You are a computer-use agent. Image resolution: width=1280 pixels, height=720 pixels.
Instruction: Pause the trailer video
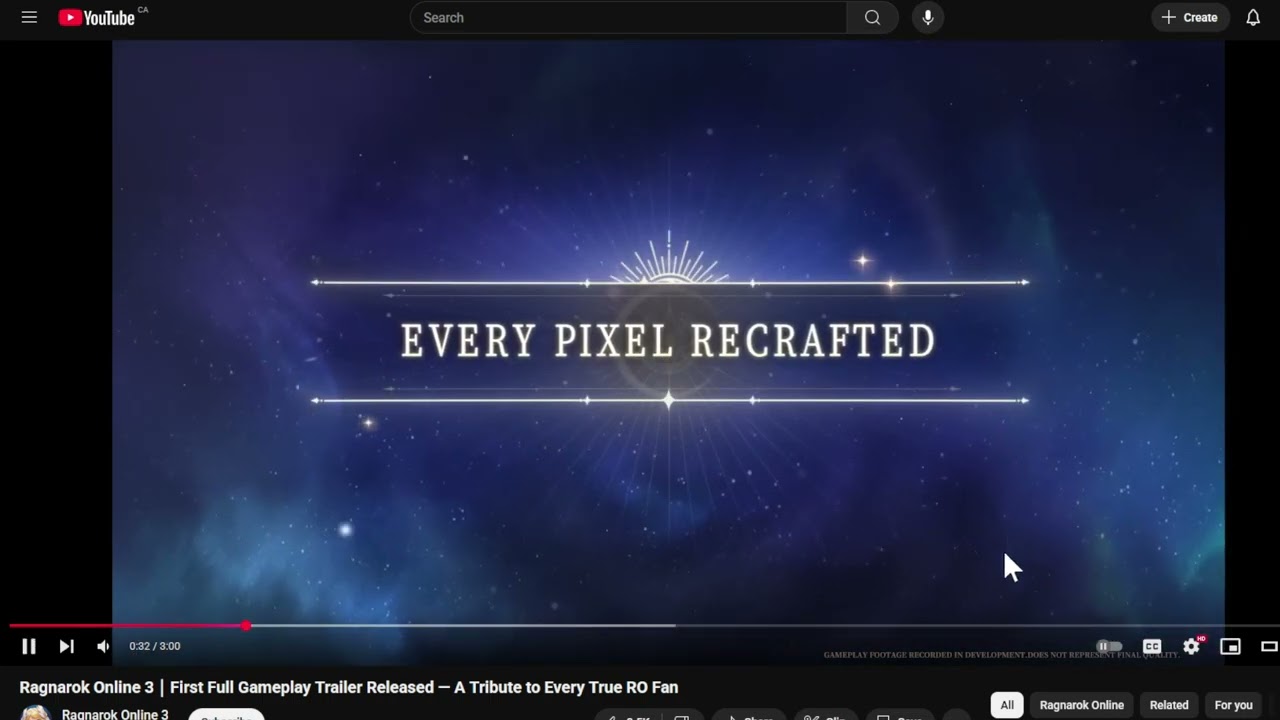click(29, 646)
